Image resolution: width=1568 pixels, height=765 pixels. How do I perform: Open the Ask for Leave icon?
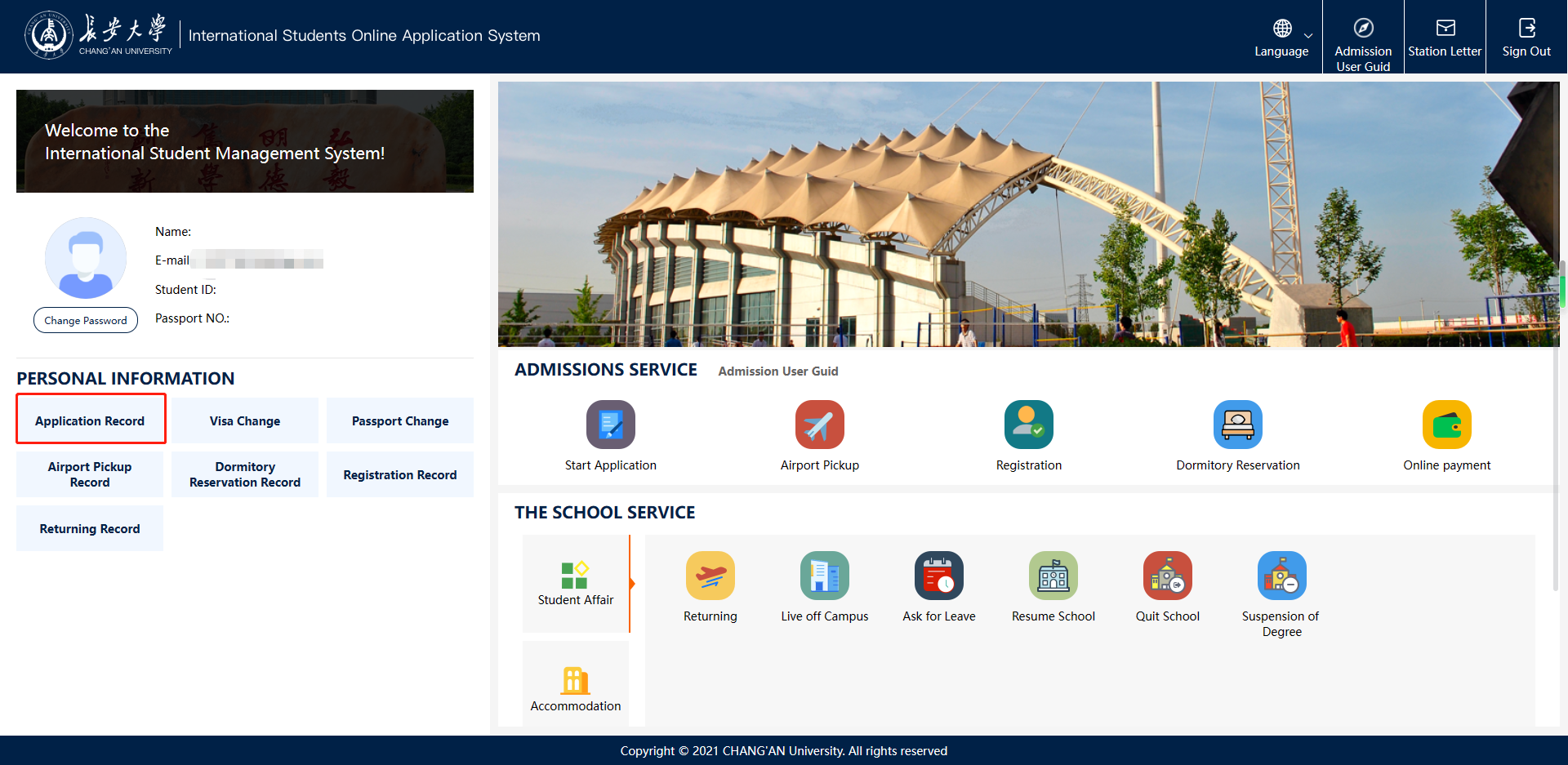(x=938, y=576)
